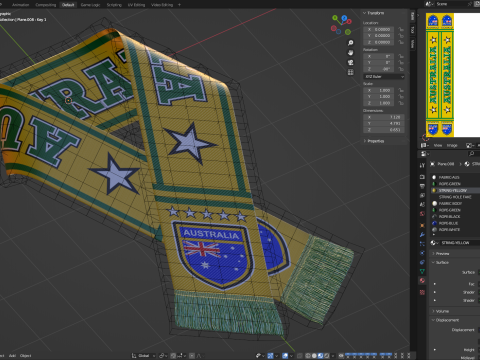Open the XYZ Euler rotation mode dropdown
The image size is (480, 360).
384,77
